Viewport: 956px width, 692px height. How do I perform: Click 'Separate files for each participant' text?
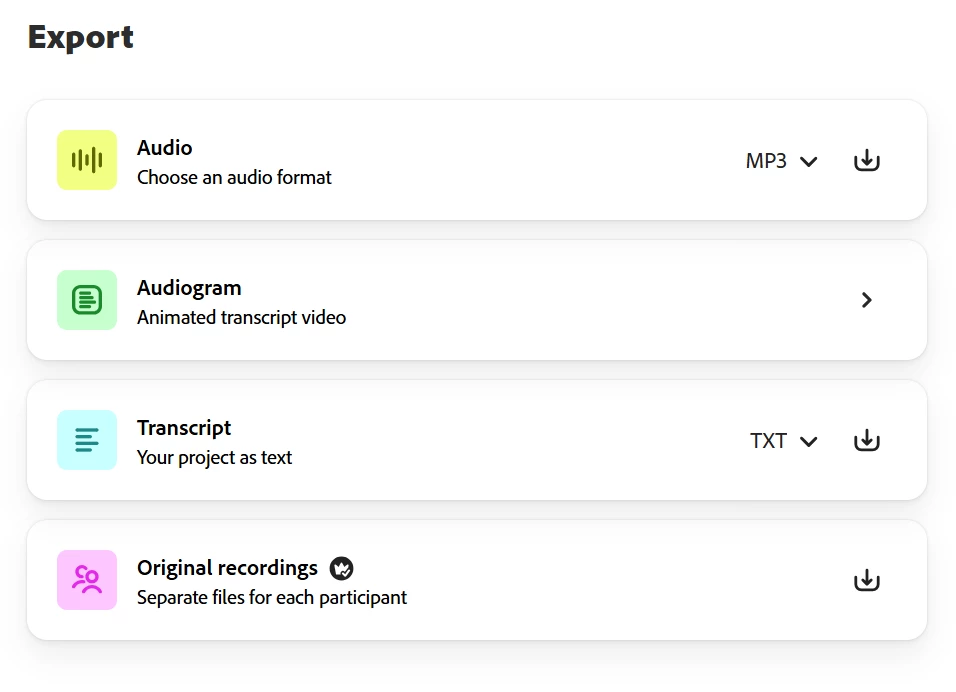[x=272, y=598]
